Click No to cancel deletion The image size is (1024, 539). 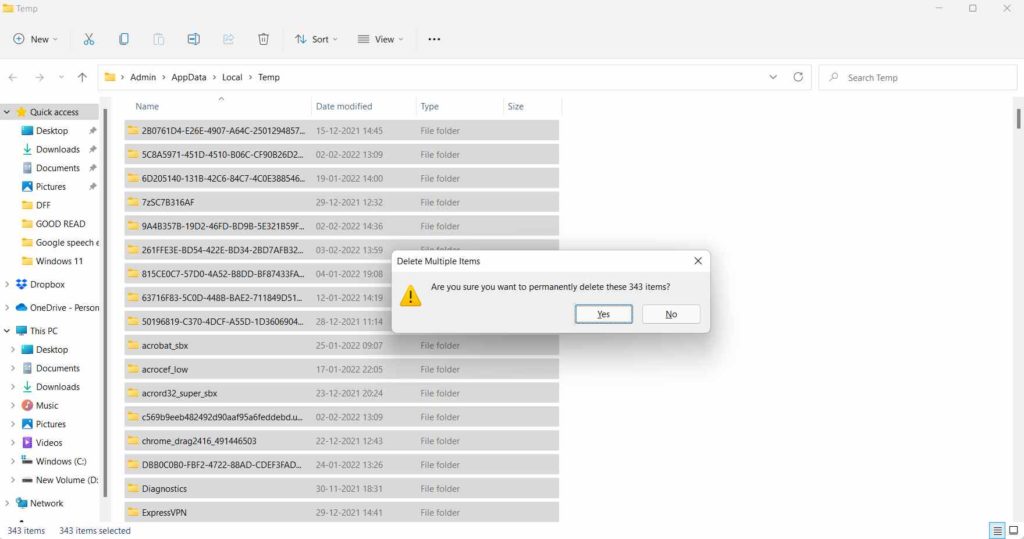(x=671, y=314)
